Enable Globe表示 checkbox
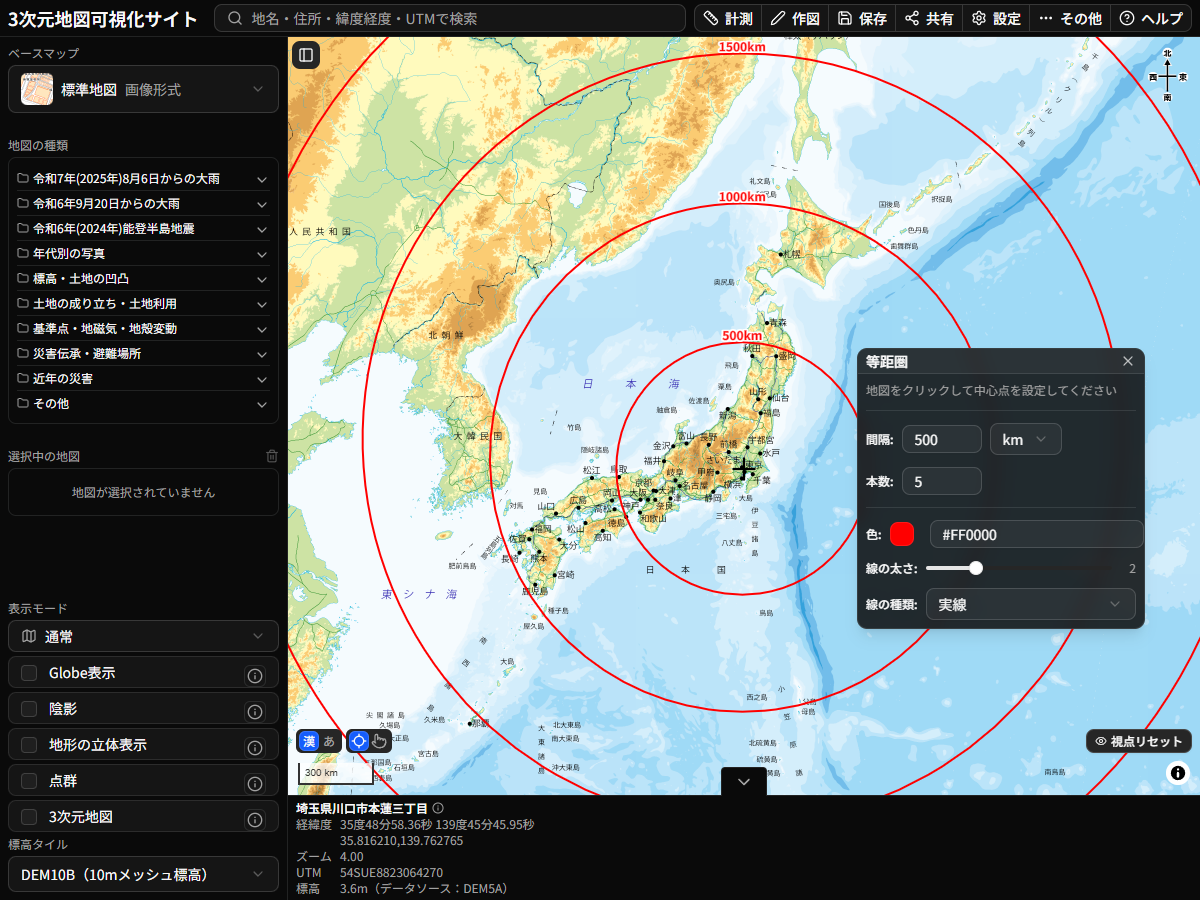The width and height of the screenshot is (1200, 900). [x=29, y=673]
